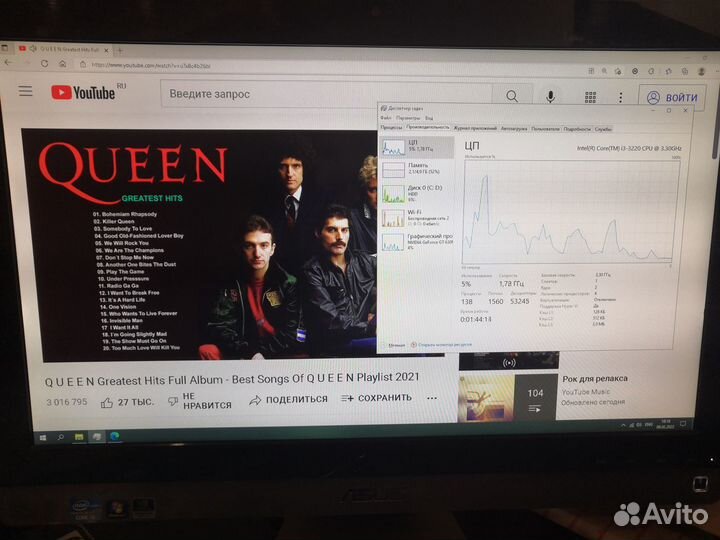Click the 1,78 ГГц speed value

511,284
